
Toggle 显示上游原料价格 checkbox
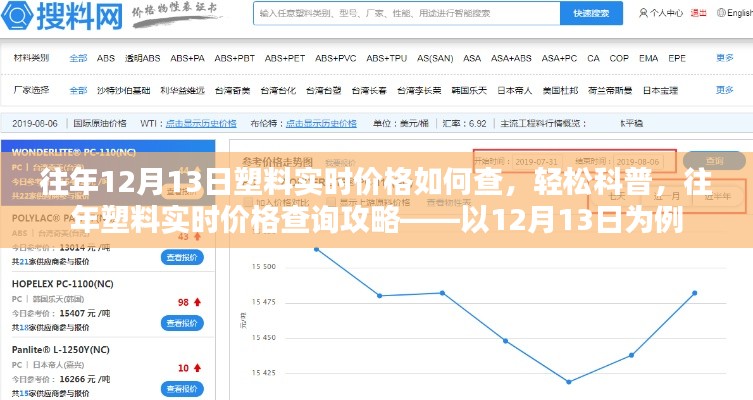tap(332, 202)
